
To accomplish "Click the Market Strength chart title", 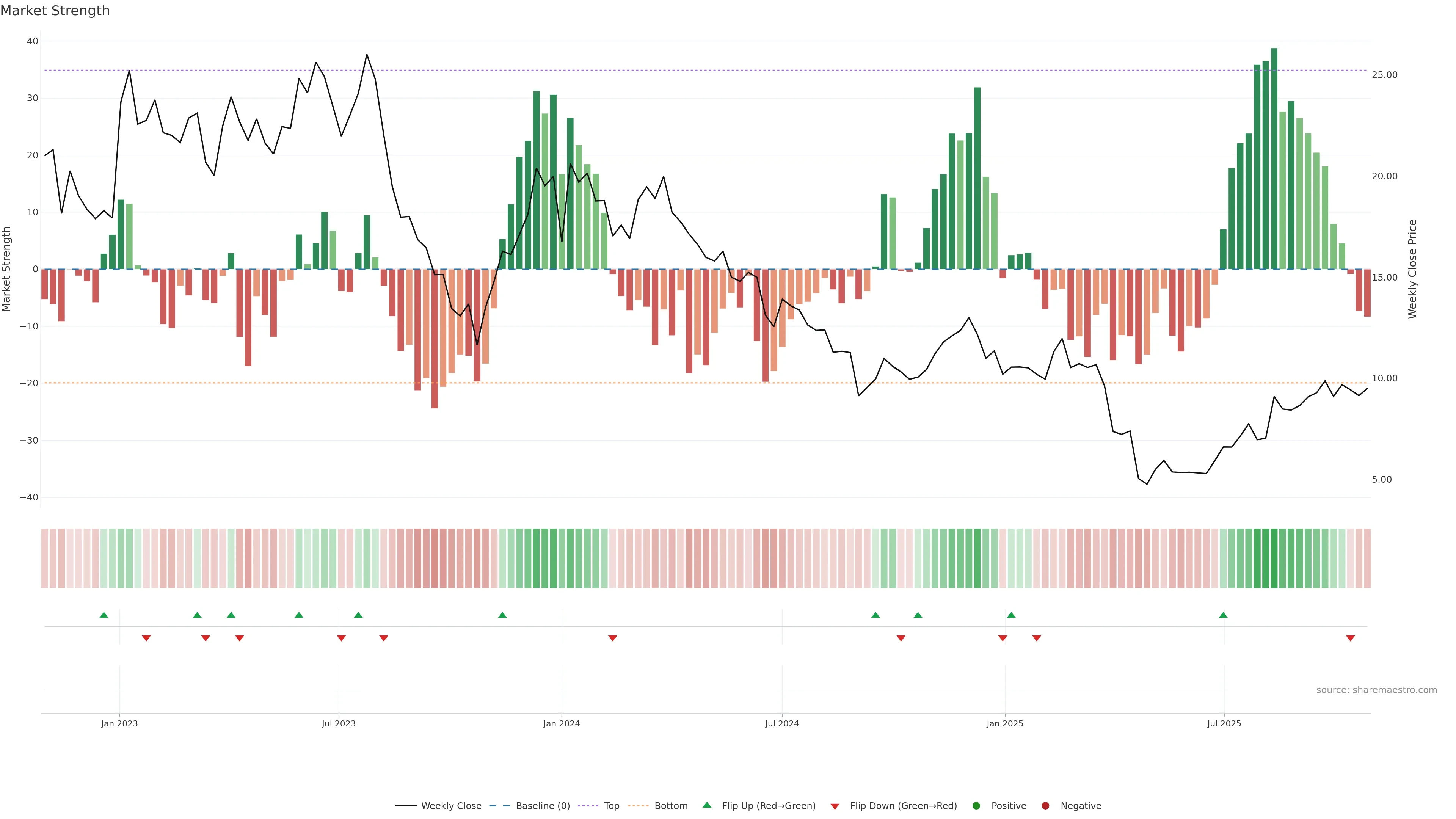I will coord(55,11).
